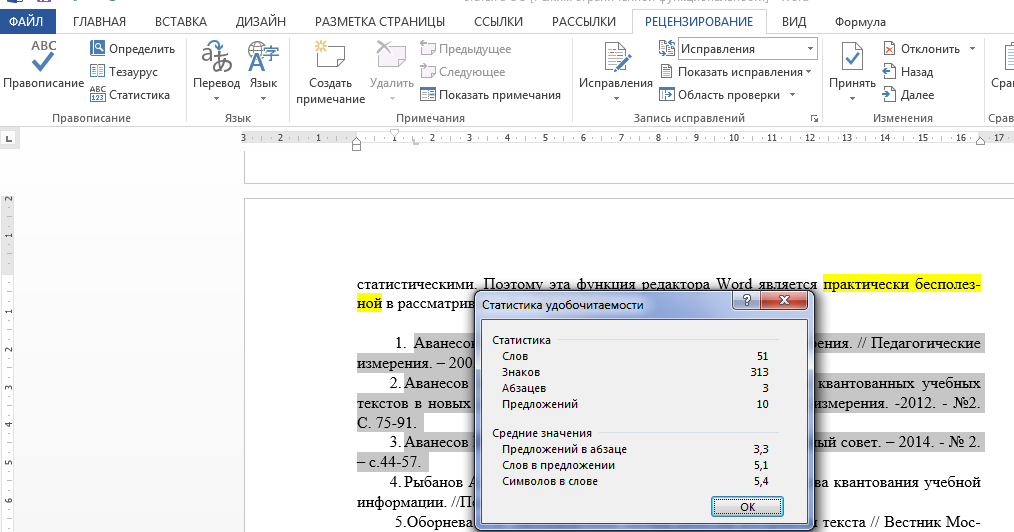Click the text 'Символов в слове'
This screenshot has height=532, width=1014.
pyautogui.click(x=550, y=481)
